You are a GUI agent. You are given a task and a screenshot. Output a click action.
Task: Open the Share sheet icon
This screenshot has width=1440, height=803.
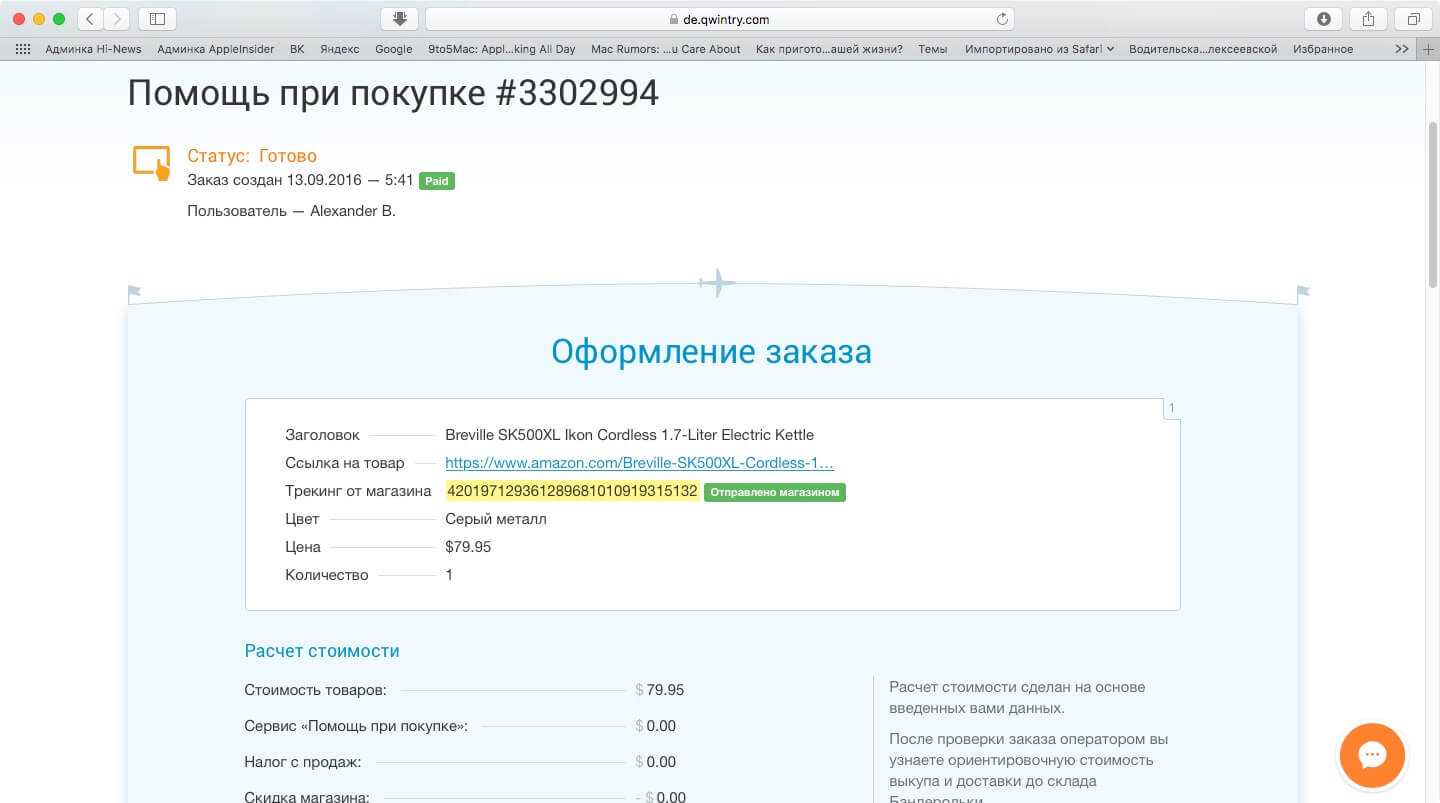pos(1368,18)
